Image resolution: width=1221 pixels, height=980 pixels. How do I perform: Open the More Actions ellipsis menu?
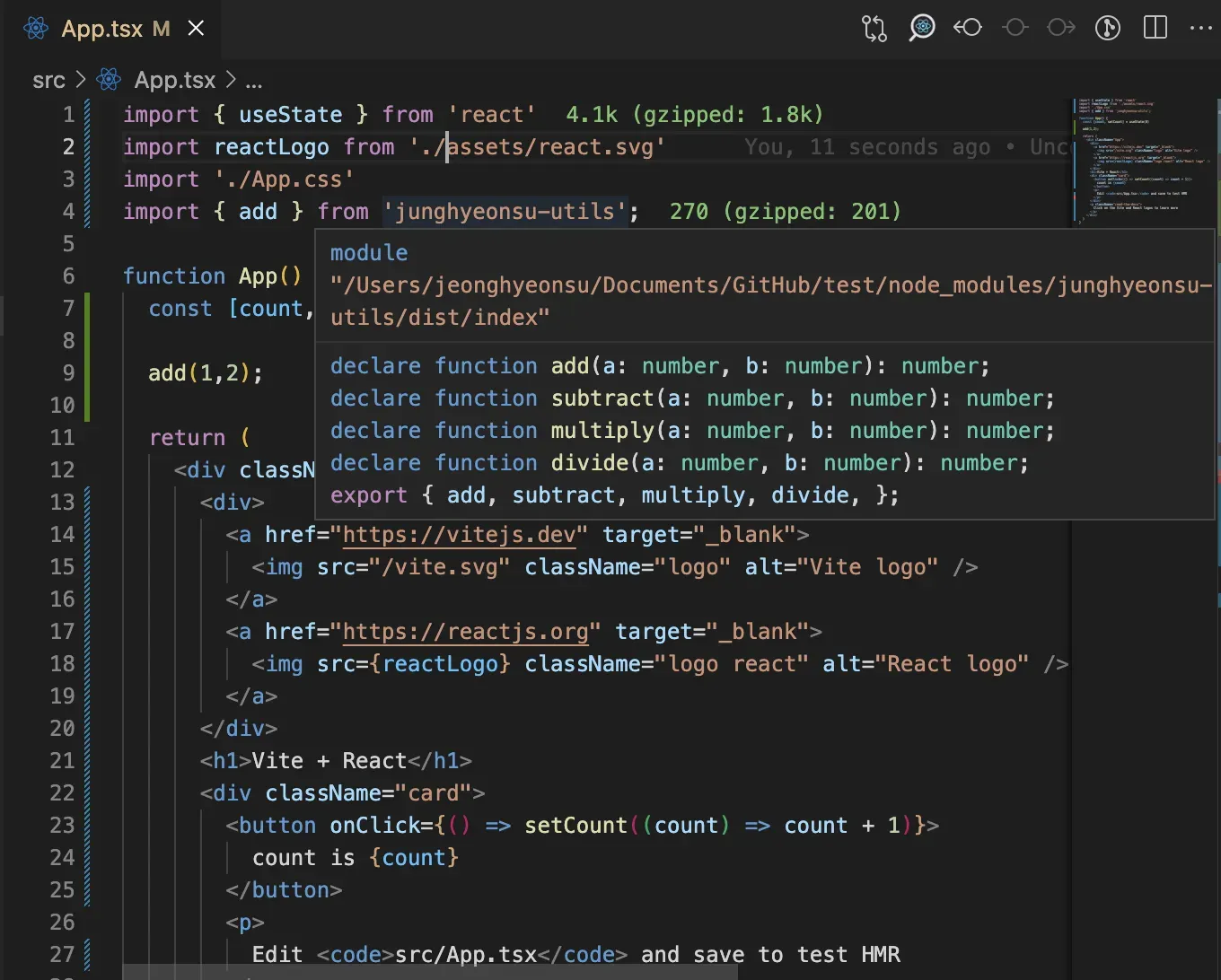point(1200,29)
